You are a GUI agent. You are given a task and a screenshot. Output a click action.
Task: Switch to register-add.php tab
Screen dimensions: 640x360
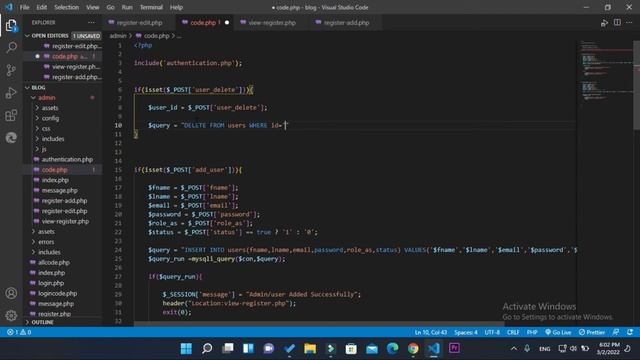pyautogui.click(x=346, y=23)
